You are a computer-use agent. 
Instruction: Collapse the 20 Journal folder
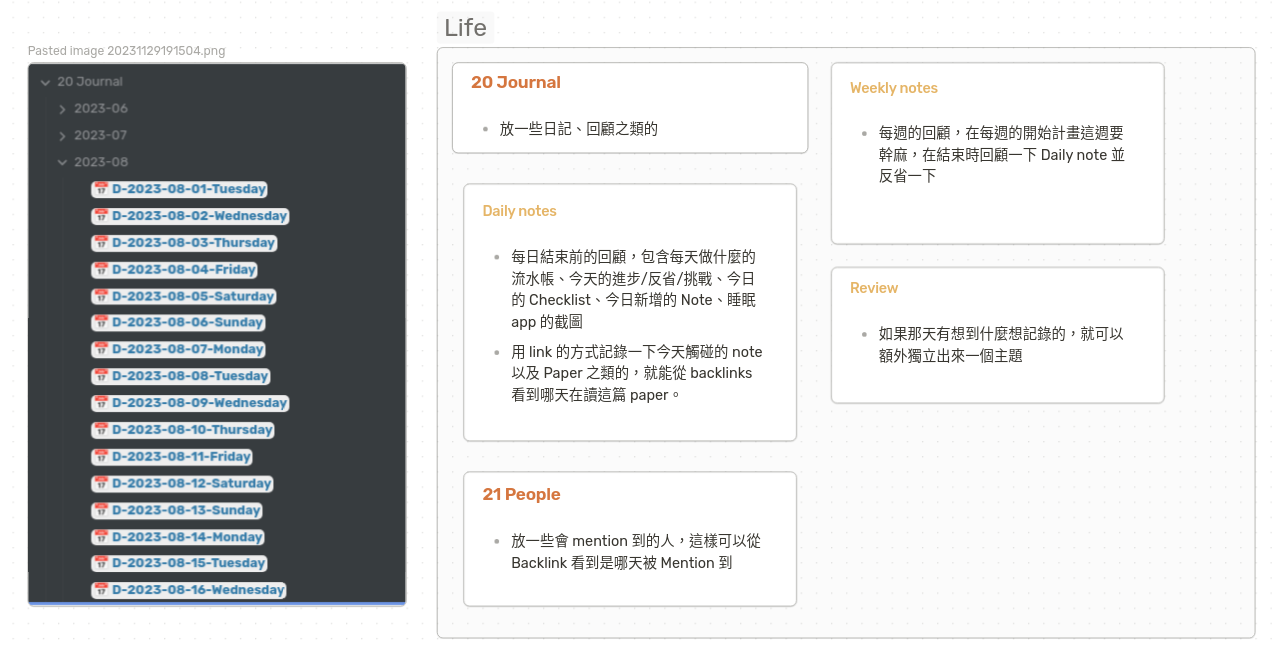point(45,81)
